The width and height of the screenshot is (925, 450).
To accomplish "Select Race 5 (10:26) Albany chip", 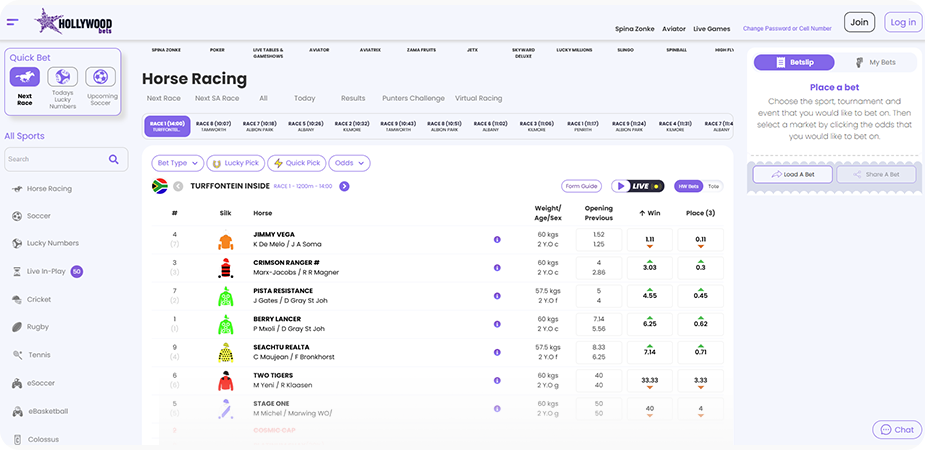I will click(x=306, y=126).
